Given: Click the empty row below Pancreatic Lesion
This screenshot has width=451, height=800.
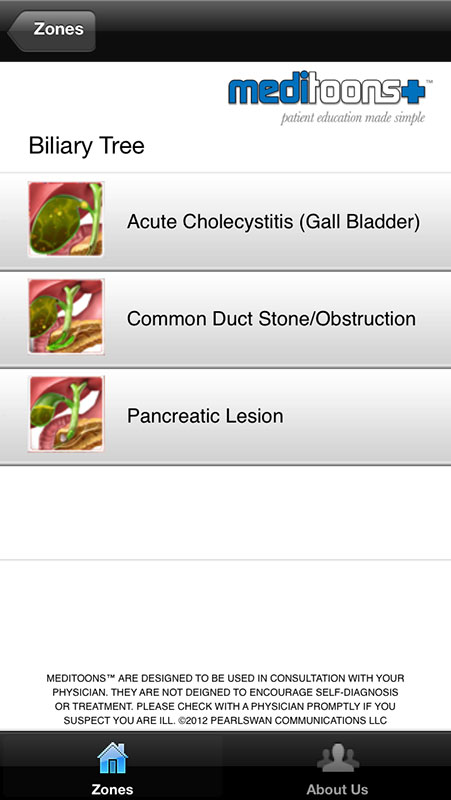Looking at the screenshot, I should 226,512.
